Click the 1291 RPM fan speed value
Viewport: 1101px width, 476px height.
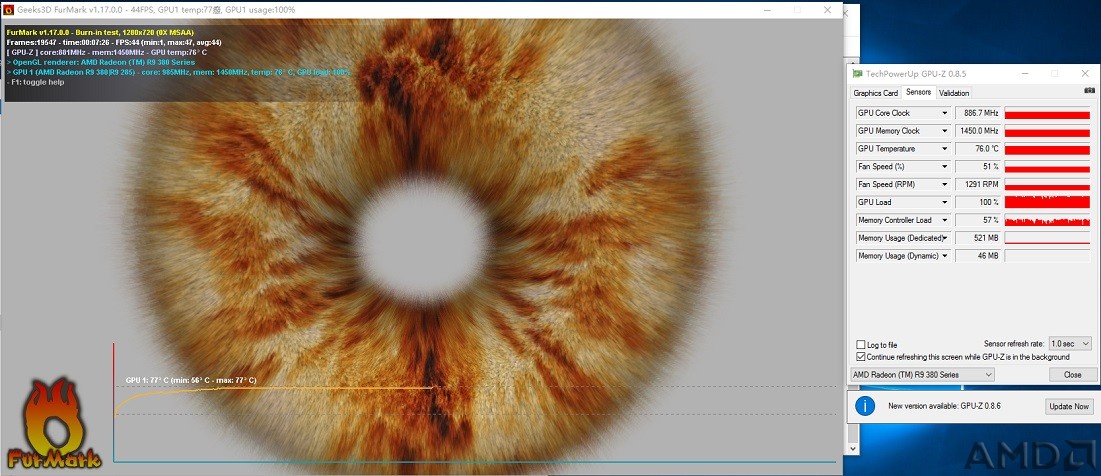click(x=978, y=185)
